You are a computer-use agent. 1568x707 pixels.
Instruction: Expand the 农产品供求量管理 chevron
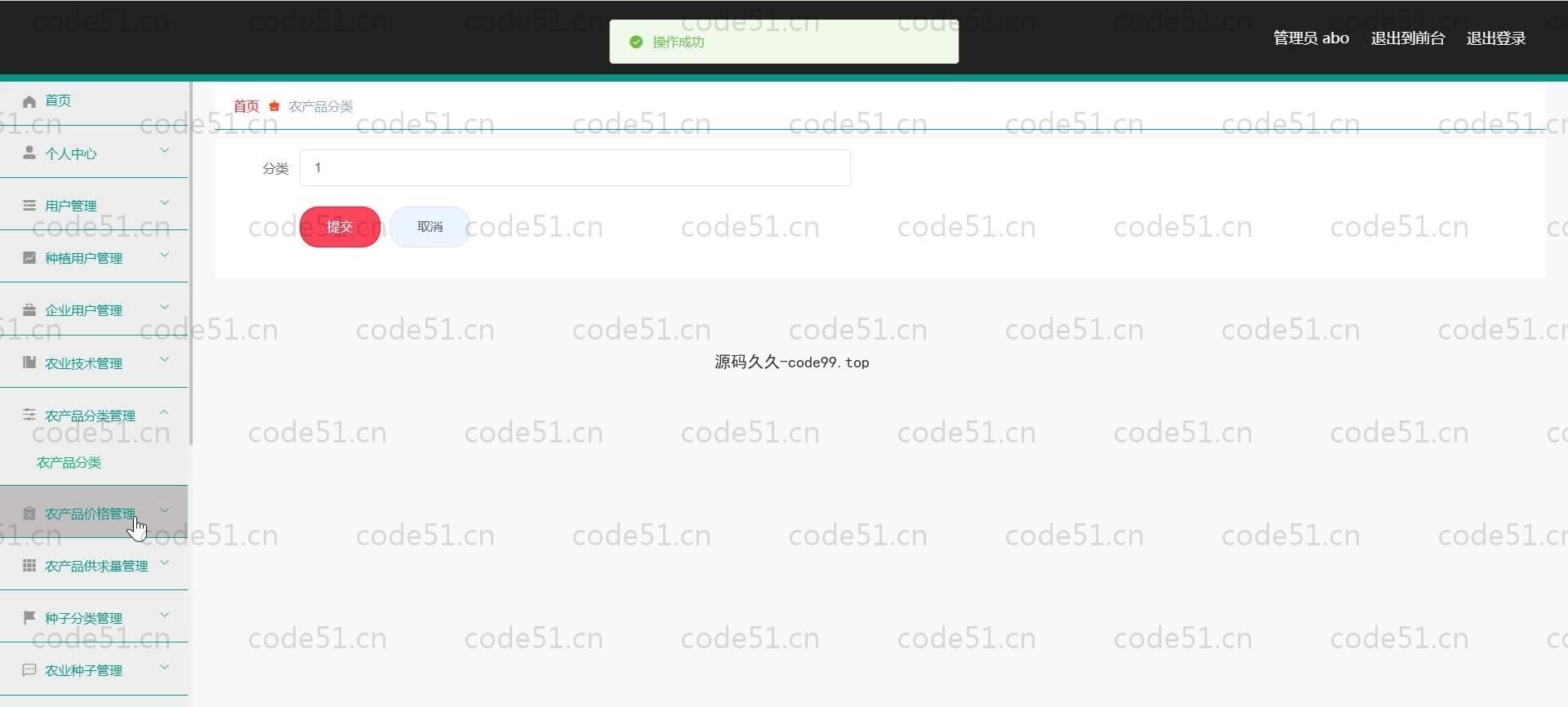coord(164,562)
